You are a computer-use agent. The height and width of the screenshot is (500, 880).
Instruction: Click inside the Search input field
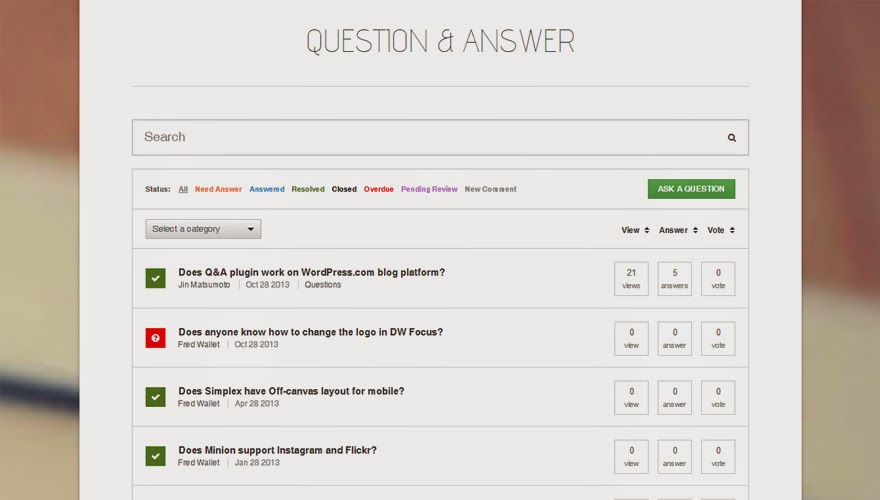420,137
